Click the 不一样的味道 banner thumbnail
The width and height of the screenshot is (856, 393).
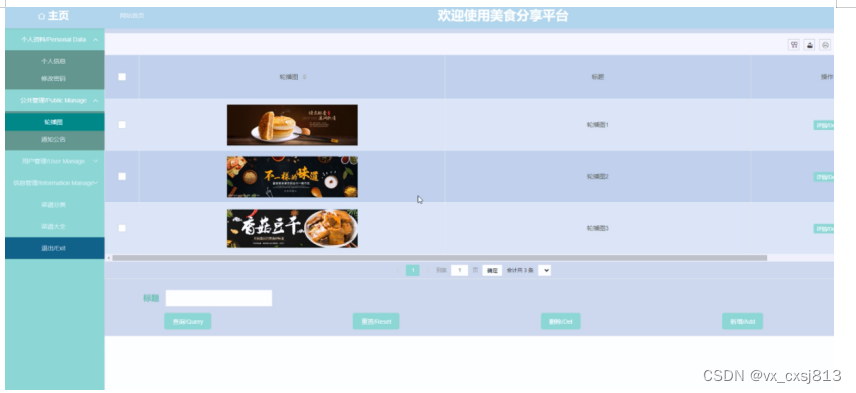coord(292,177)
